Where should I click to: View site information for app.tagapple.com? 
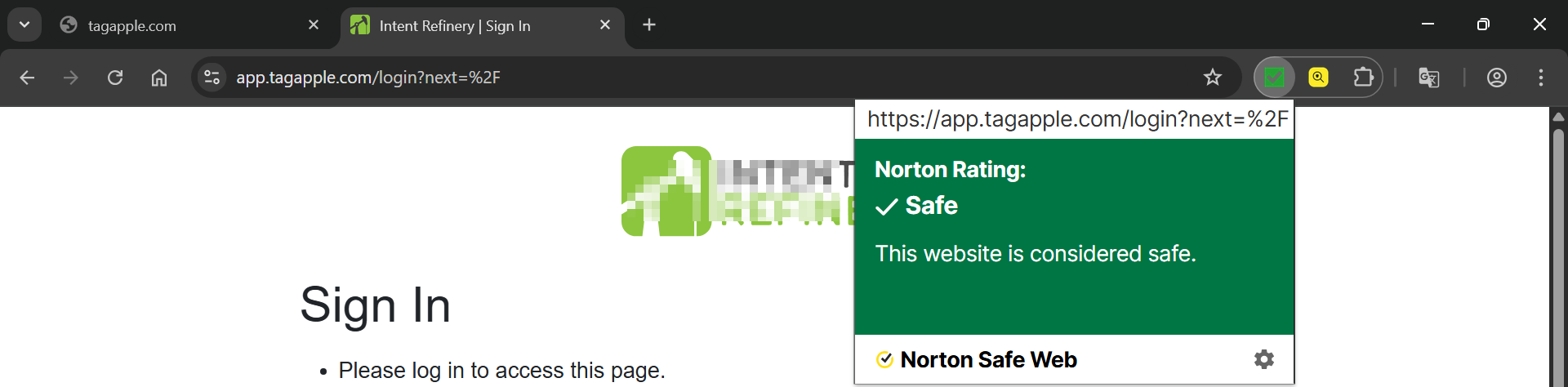[212, 78]
